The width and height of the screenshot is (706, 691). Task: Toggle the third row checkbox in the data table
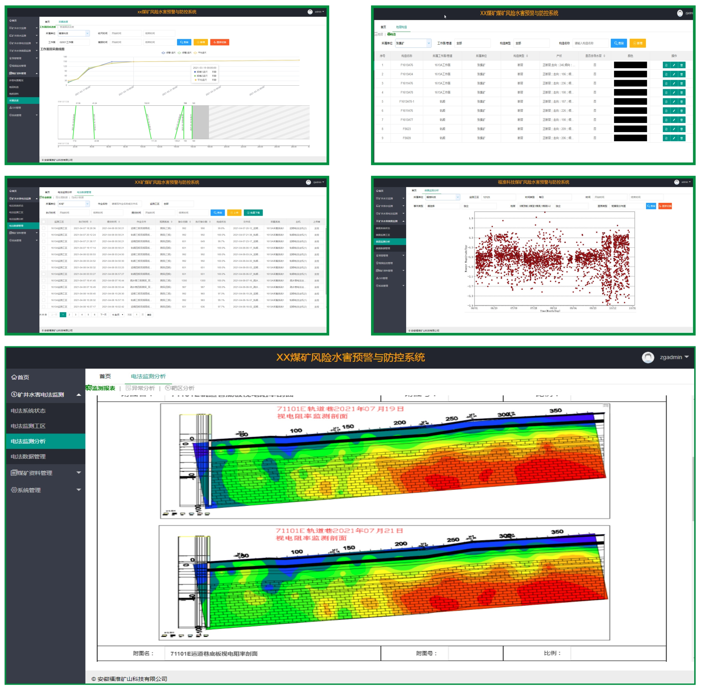pyautogui.click(x=43, y=241)
